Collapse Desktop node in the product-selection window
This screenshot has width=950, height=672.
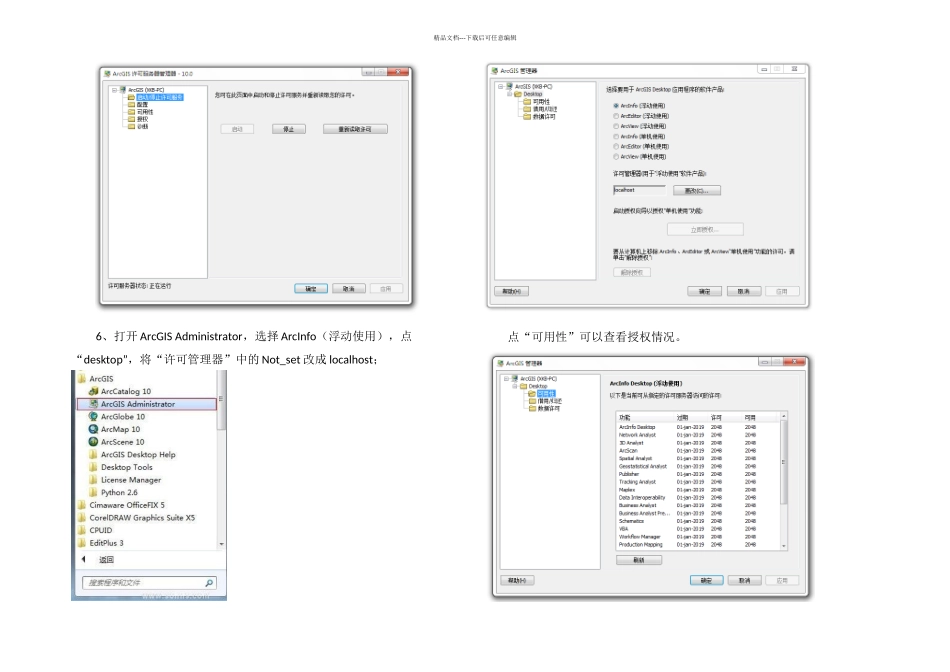510,94
